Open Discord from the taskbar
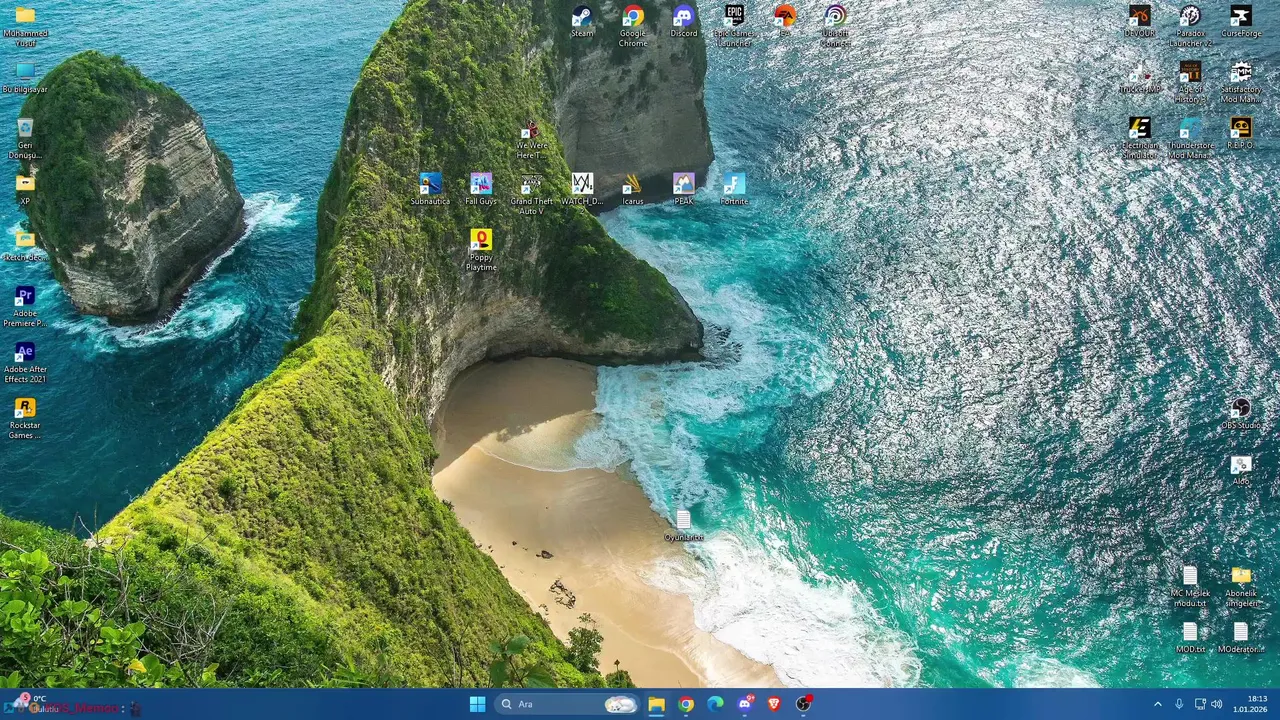 click(745, 704)
